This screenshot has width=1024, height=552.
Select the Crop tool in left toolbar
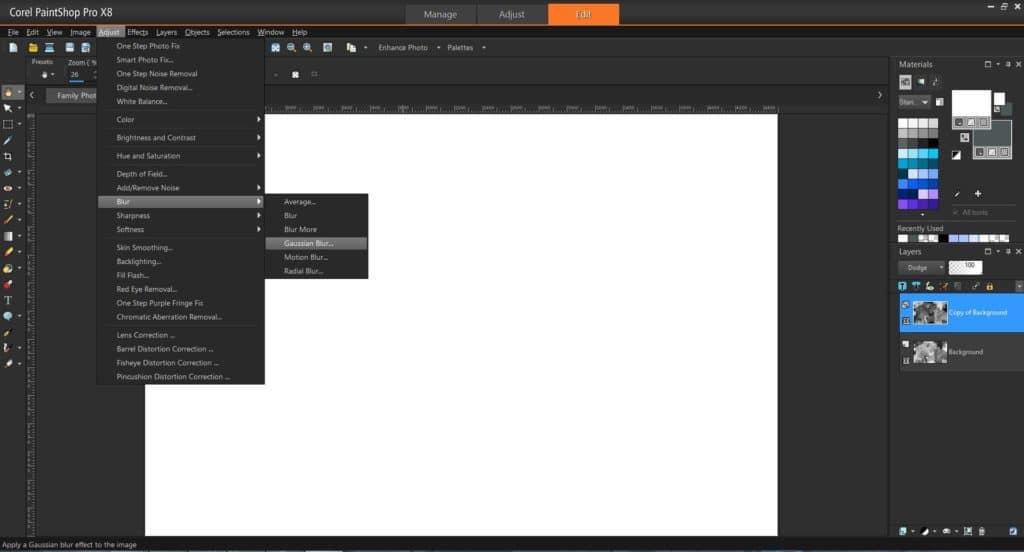pos(8,156)
